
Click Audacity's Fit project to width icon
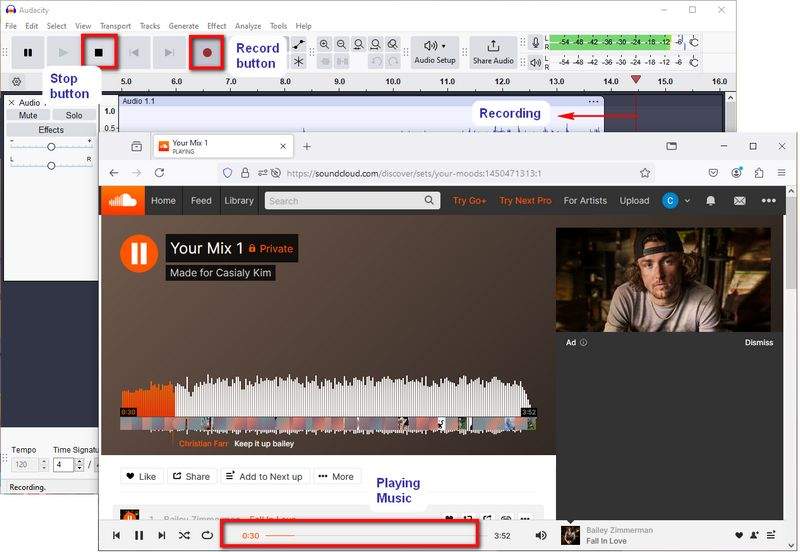click(x=376, y=44)
